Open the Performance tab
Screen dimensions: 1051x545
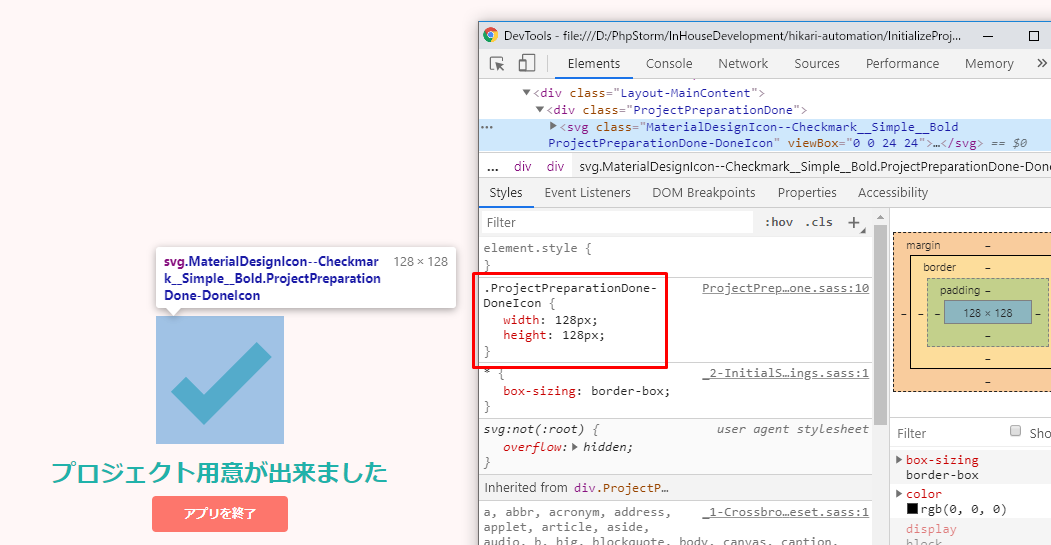[902, 64]
